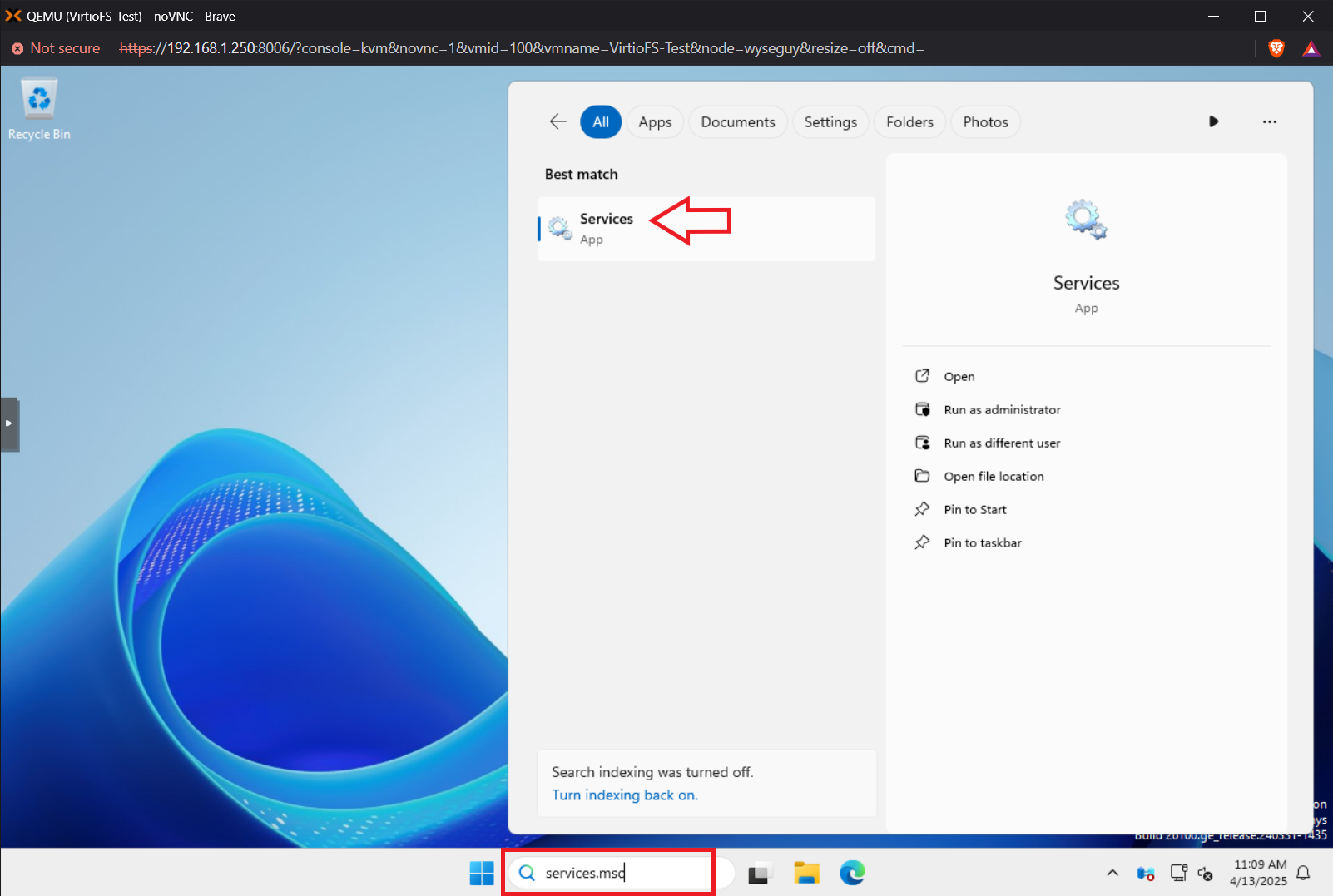Click the network tray icon
The image size is (1333, 896).
(x=1178, y=873)
